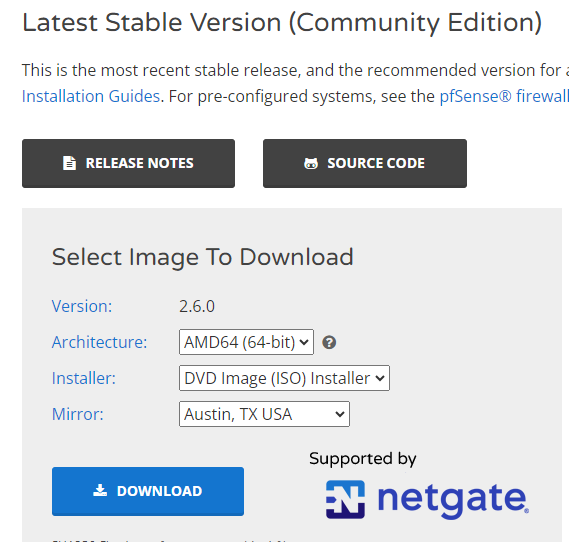
Task: Click the Version: label
Action: point(82,306)
